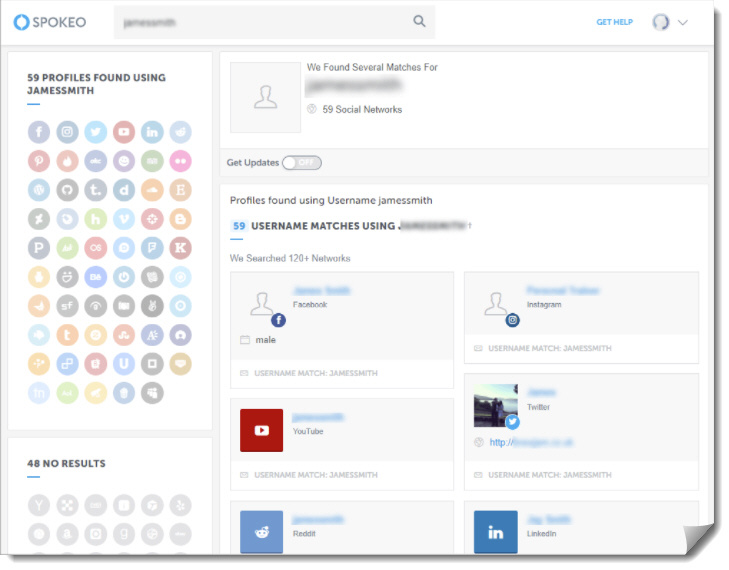Open the StumbleUpon icon
This screenshot has height=570, width=729.
[x=124, y=335]
